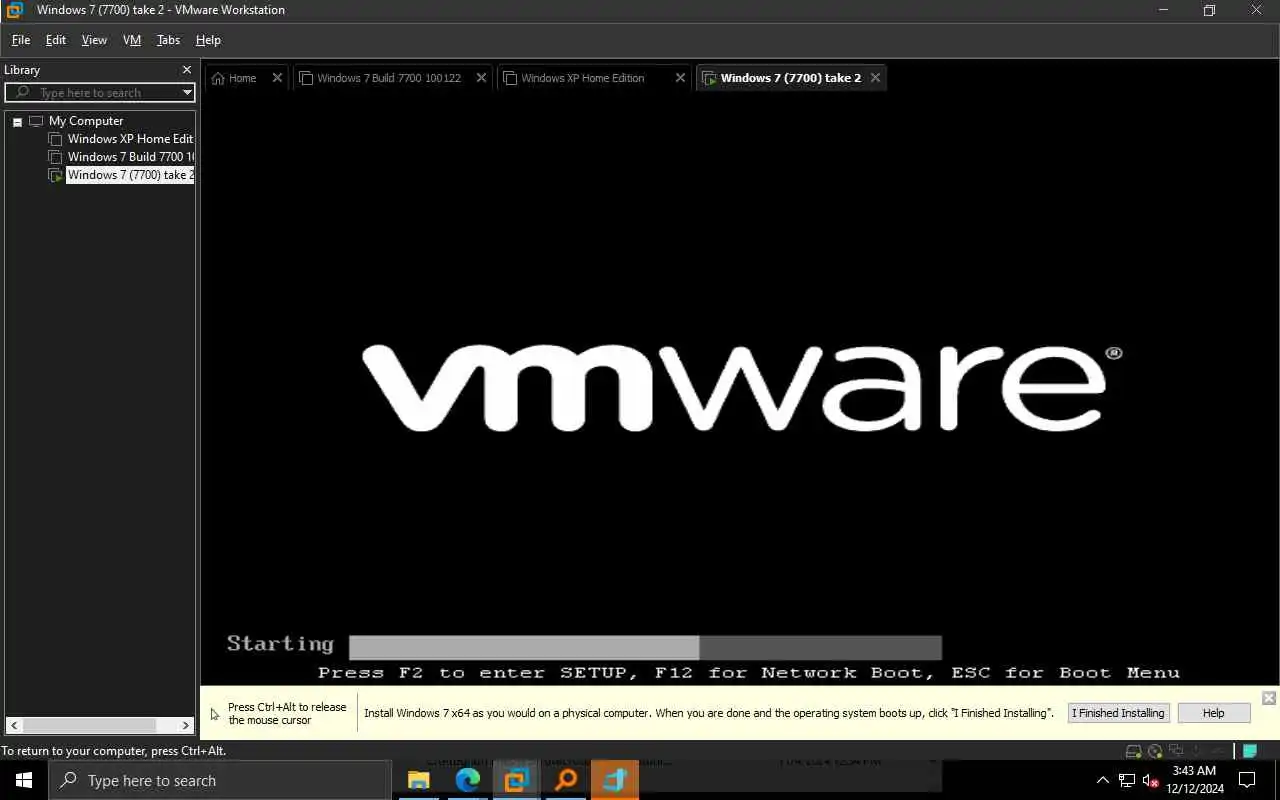Image resolution: width=1280 pixels, height=800 pixels.
Task: Open the Tabs menu
Action: coord(168,40)
